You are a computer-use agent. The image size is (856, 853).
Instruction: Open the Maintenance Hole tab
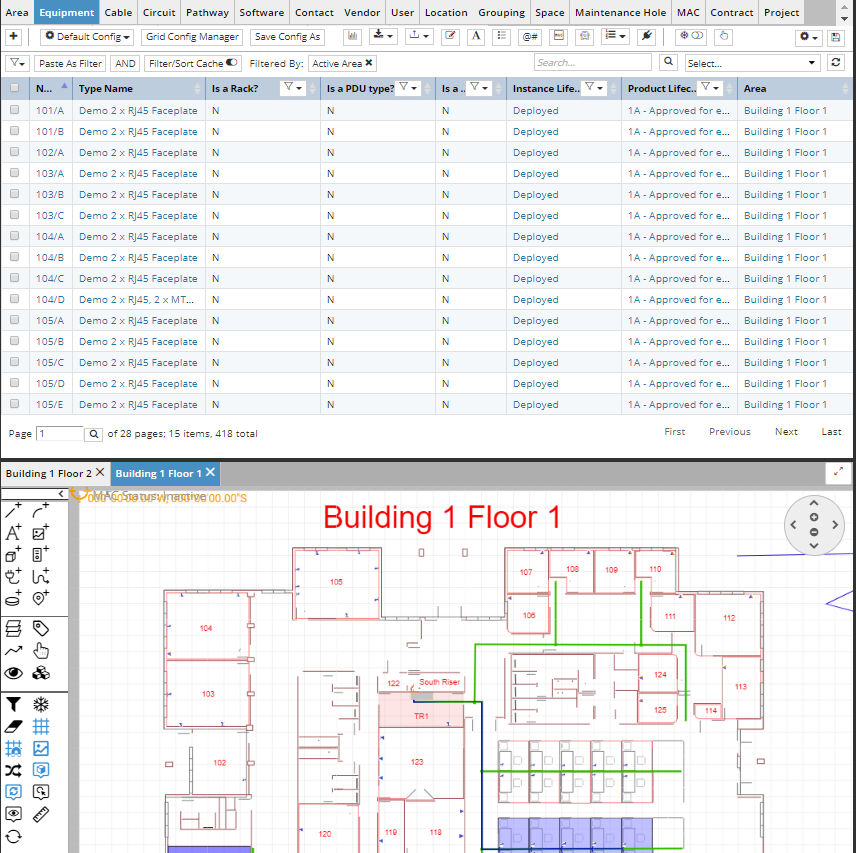click(x=620, y=12)
